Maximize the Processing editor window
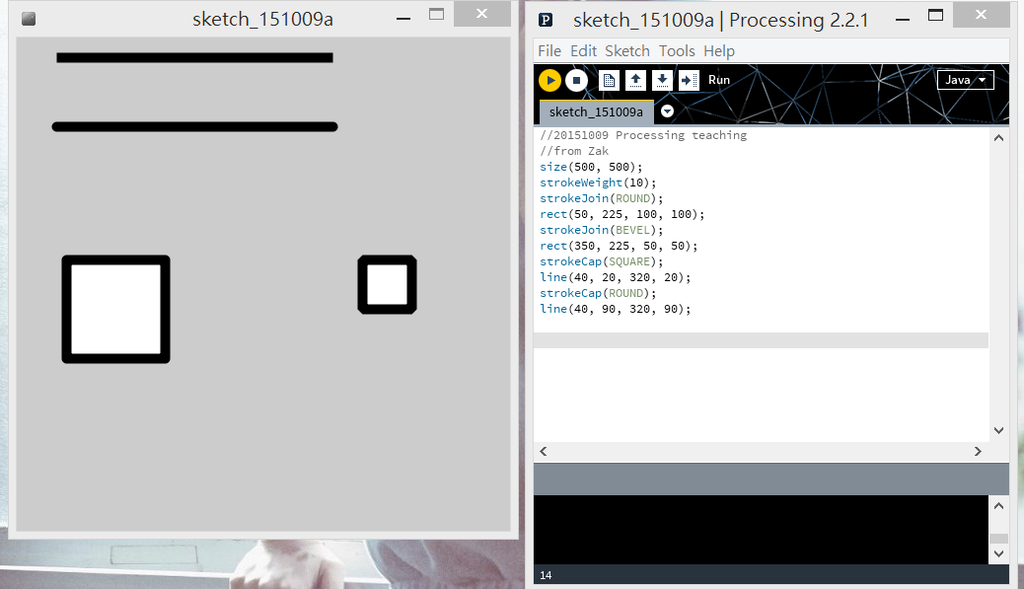1024x589 pixels. [935, 16]
